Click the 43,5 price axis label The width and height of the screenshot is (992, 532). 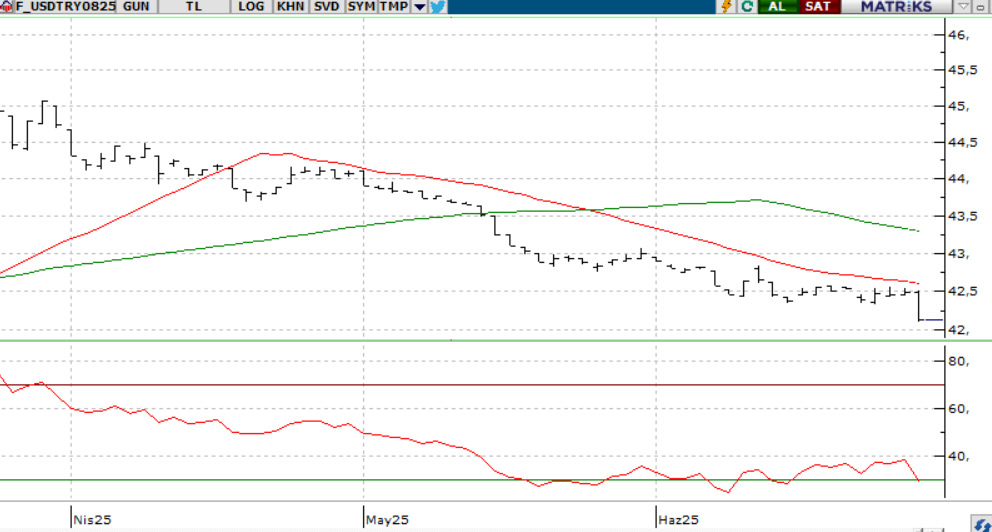tap(962, 216)
